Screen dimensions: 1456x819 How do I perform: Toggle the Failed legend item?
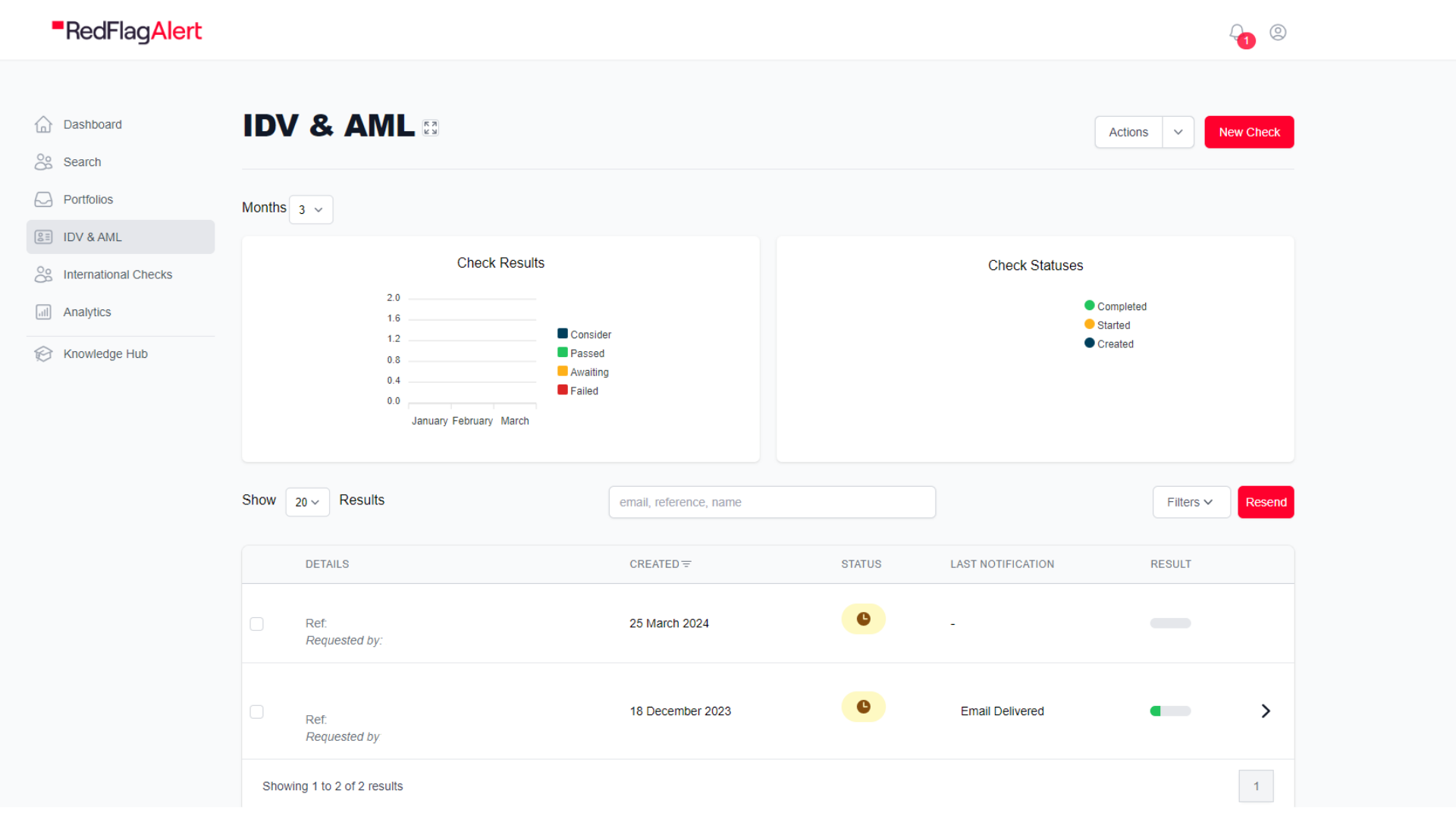coord(578,391)
